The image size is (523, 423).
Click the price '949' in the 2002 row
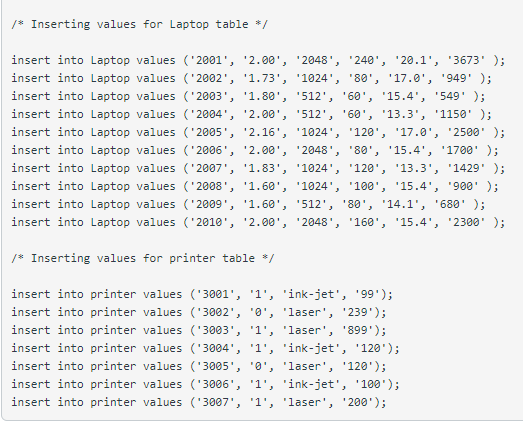coord(456,78)
